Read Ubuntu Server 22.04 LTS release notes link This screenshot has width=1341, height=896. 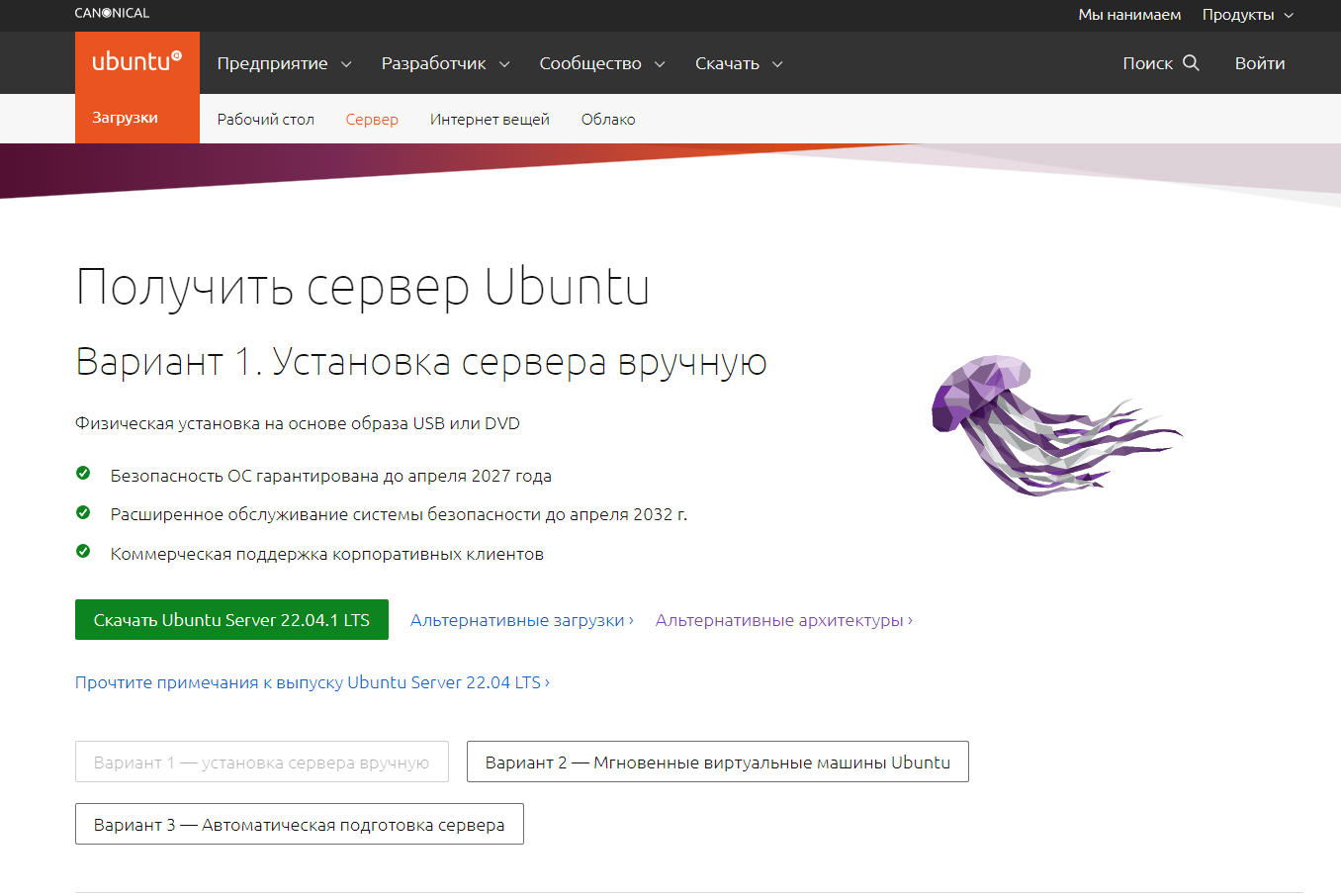(313, 682)
